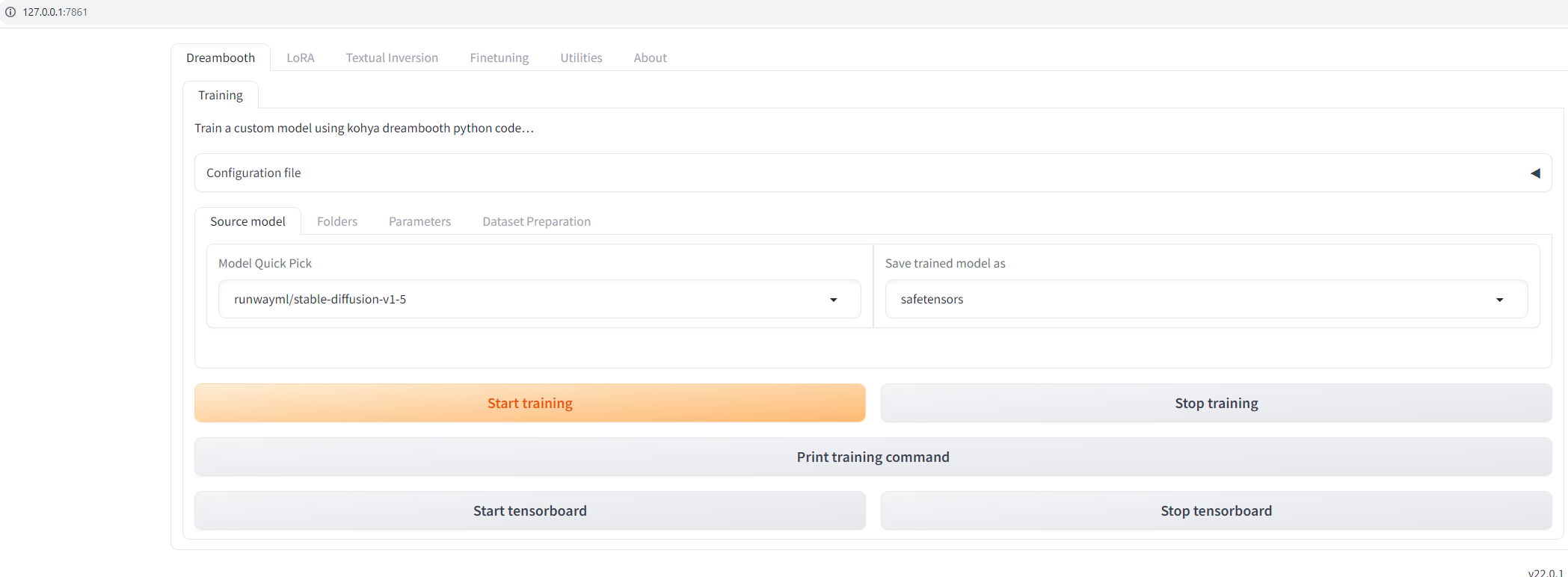The image size is (1568, 577).
Task: Open the Parameters tab
Action: coord(420,221)
